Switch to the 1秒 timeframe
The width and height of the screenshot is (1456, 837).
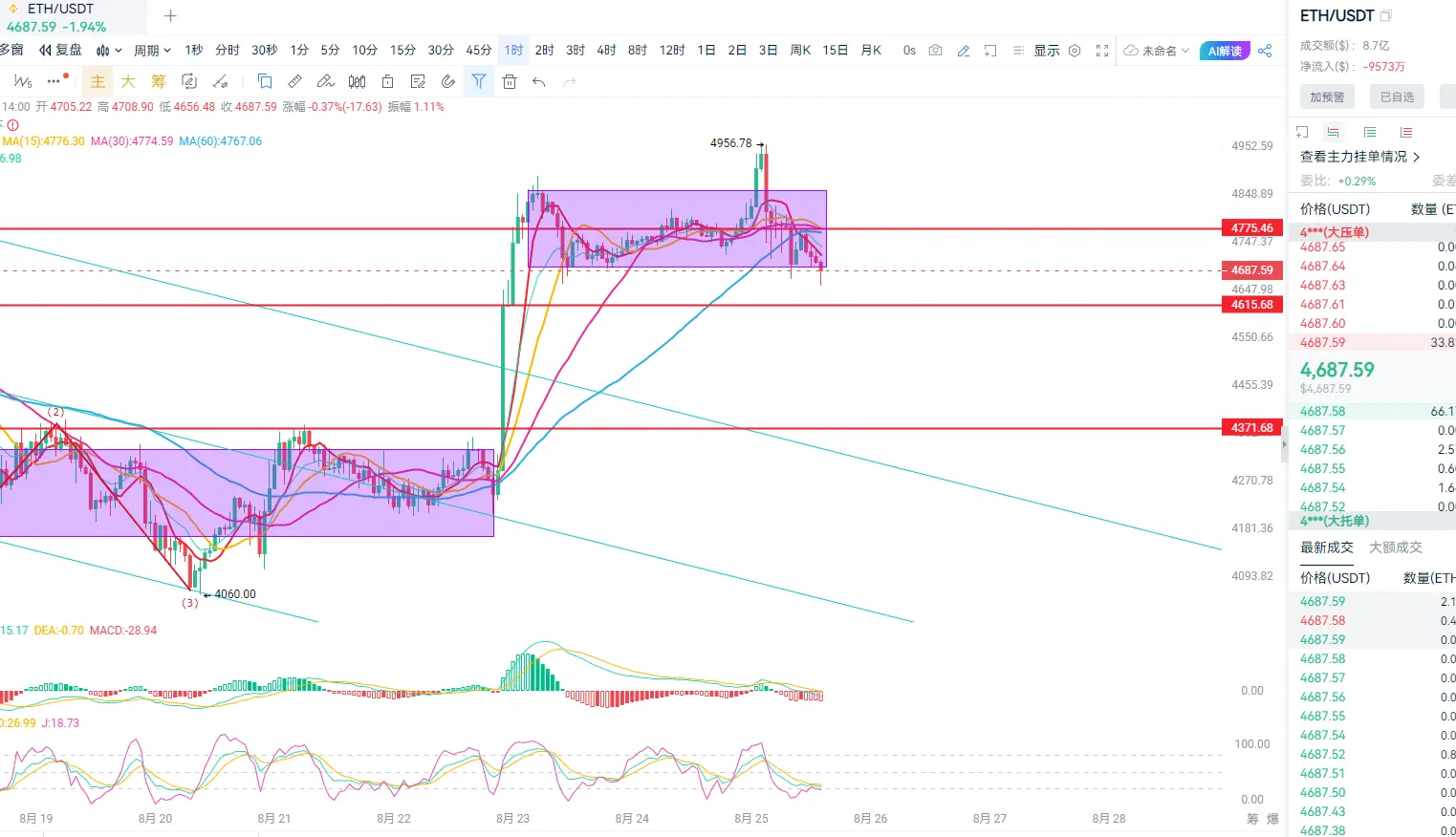194,50
